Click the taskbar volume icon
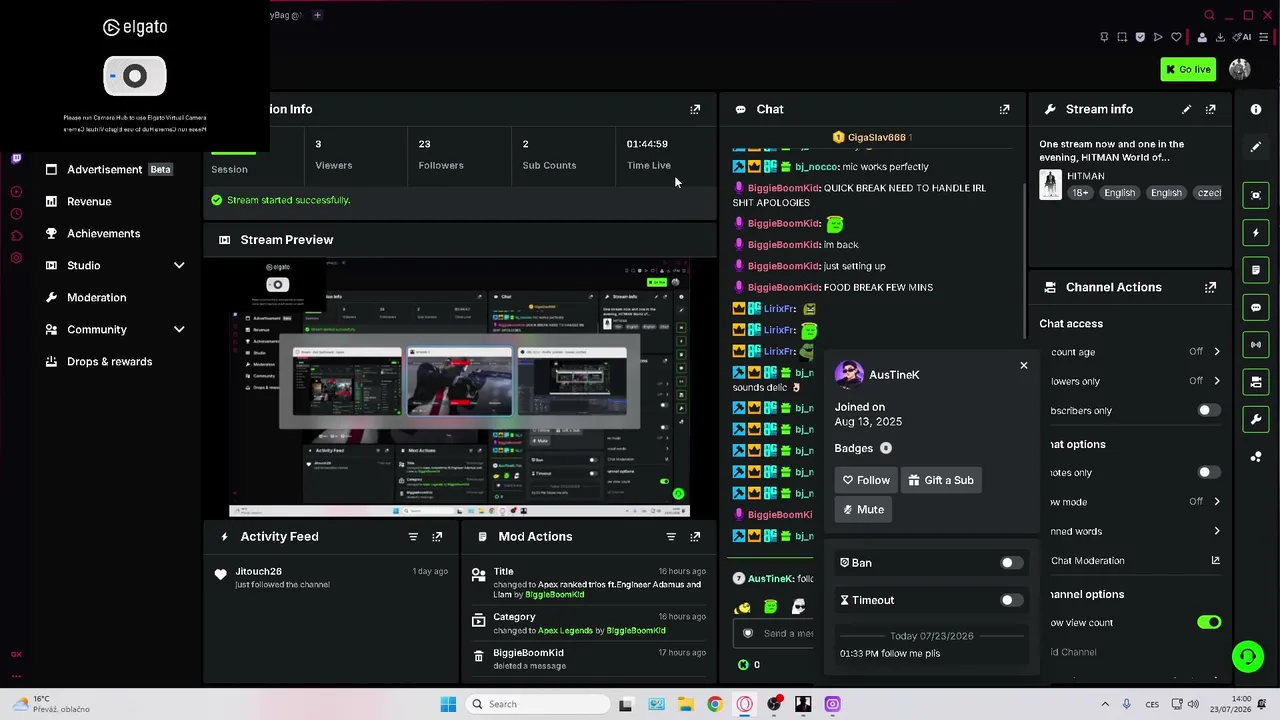This screenshot has width=1280, height=720. (1192, 704)
